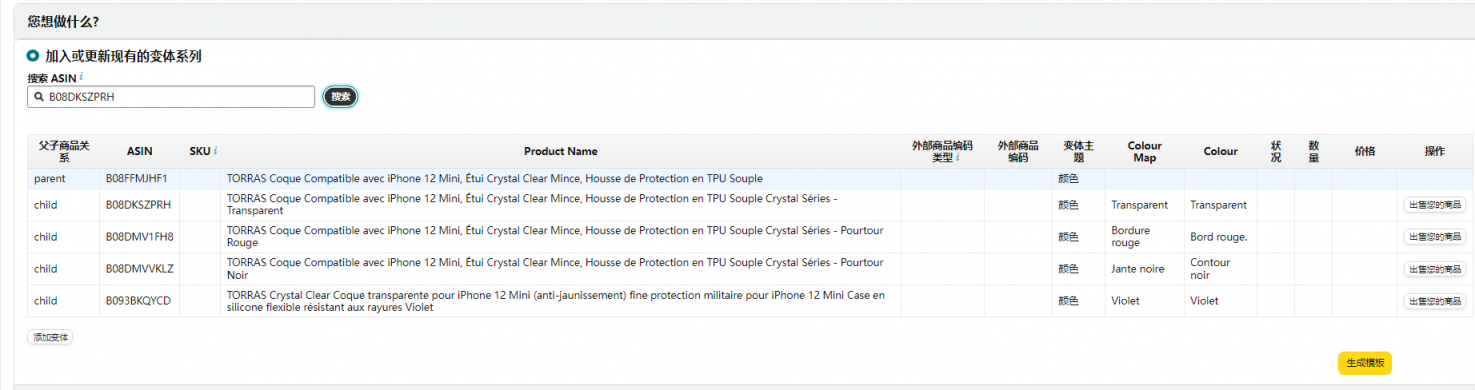Viewport: 1475px width, 390px height.
Task: Click 出售您的商品 for the Bord rouge variant
Action: [1434, 237]
